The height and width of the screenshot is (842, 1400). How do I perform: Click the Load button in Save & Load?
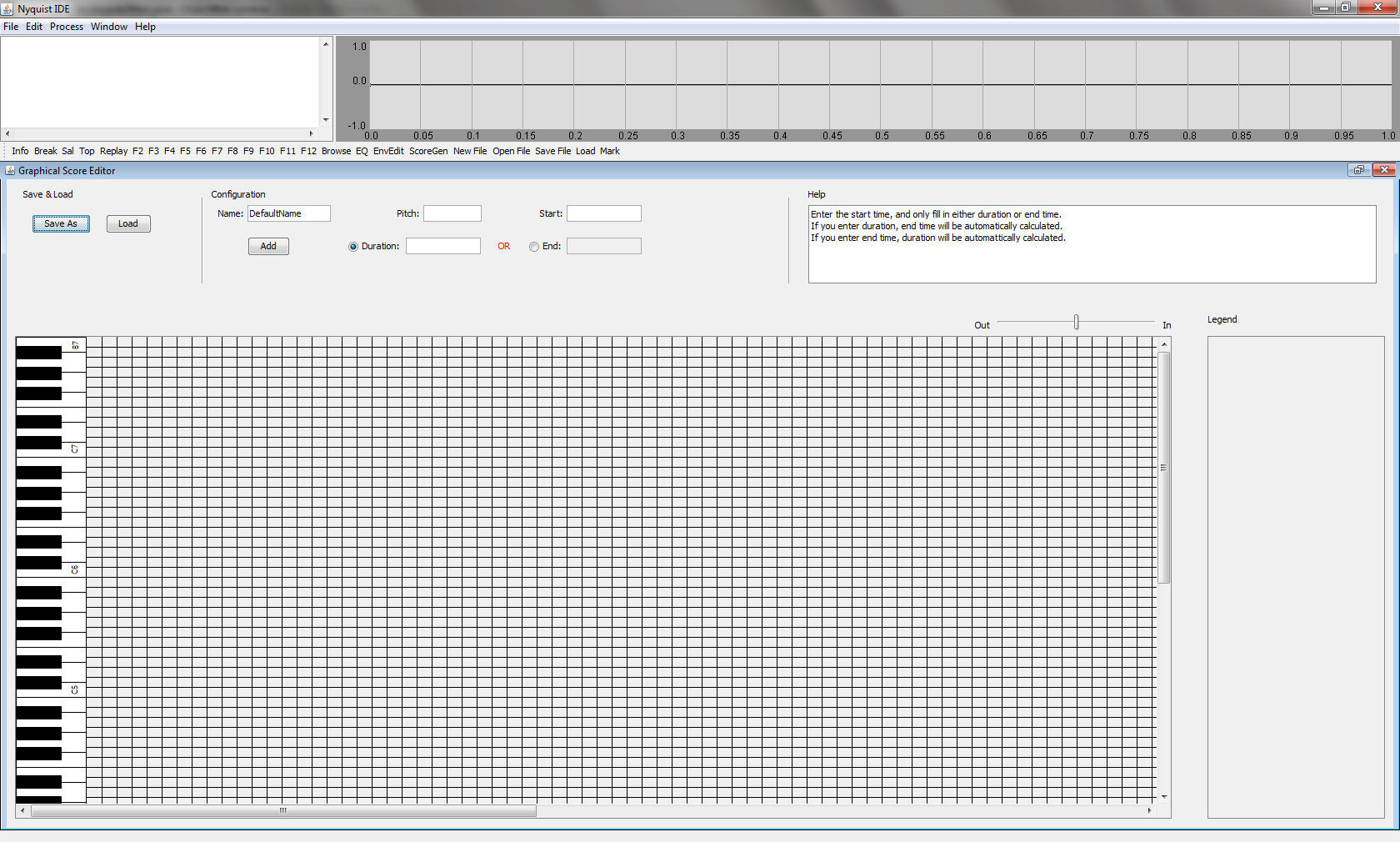pos(128,223)
